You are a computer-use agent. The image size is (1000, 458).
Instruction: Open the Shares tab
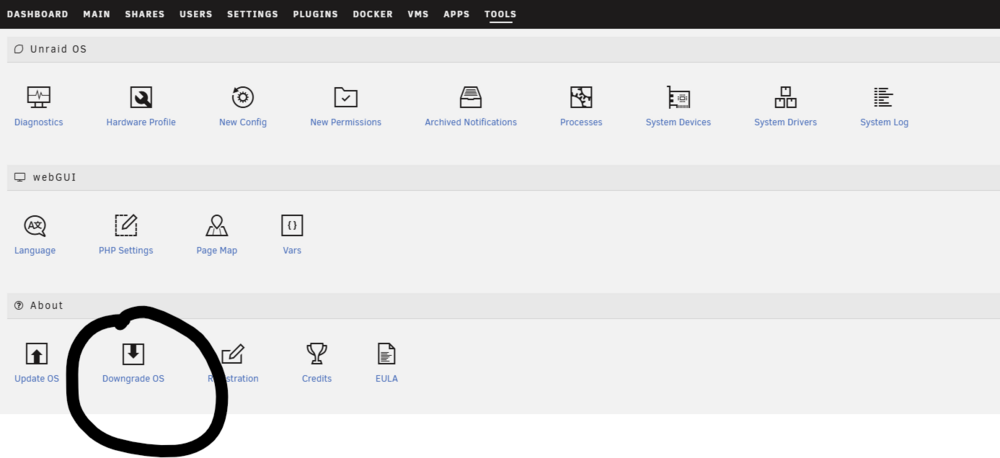(x=145, y=14)
